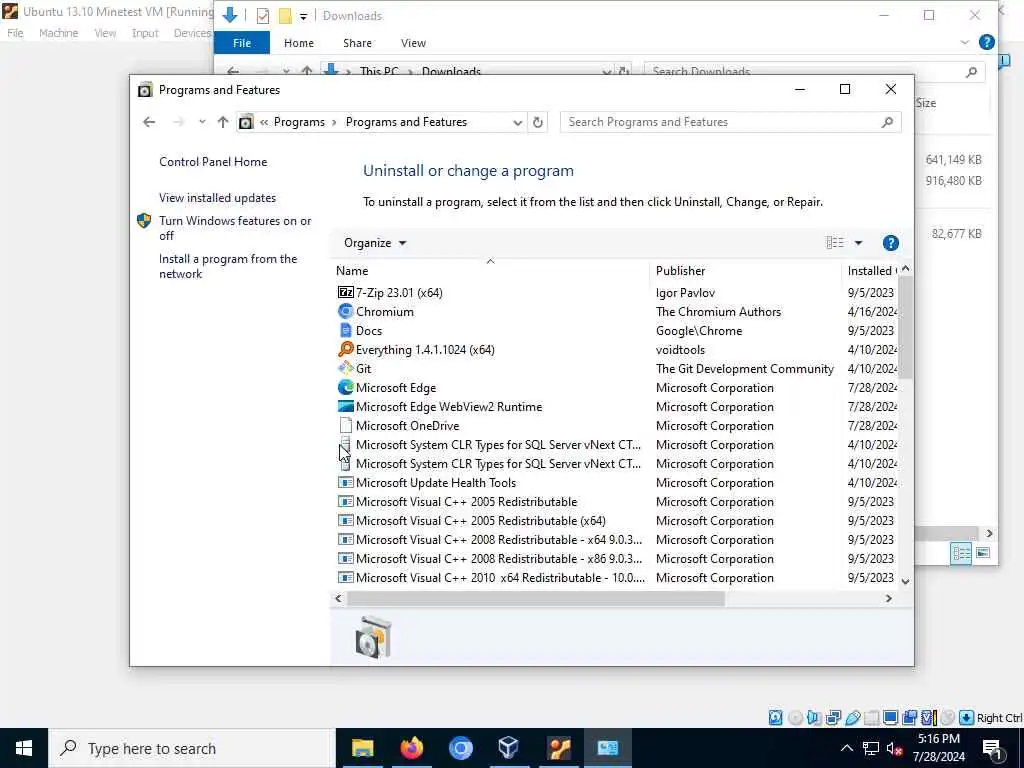The image size is (1024, 768).
Task: Expand the Downloads window ribbon chevron
Action: click(965, 42)
